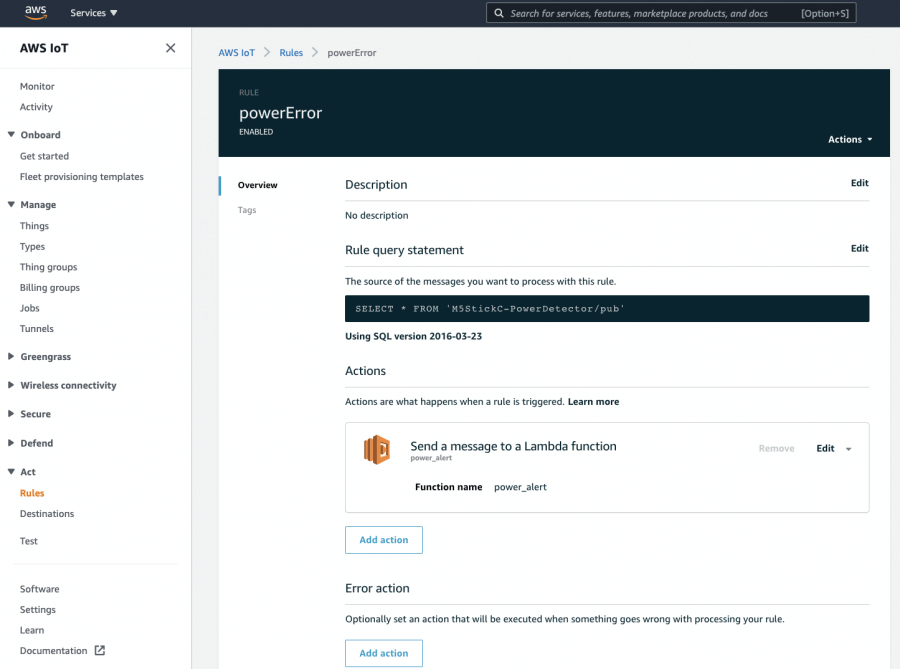This screenshot has height=669, width=900.
Task: Edit the Rule query statement
Action: (x=859, y=248)
